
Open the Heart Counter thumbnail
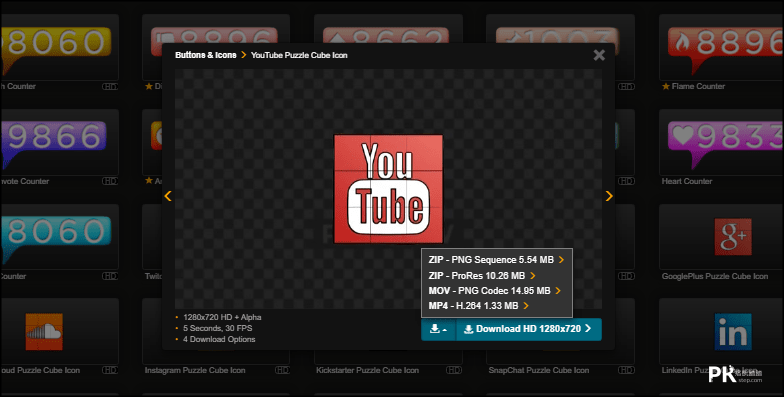(722, 142)
